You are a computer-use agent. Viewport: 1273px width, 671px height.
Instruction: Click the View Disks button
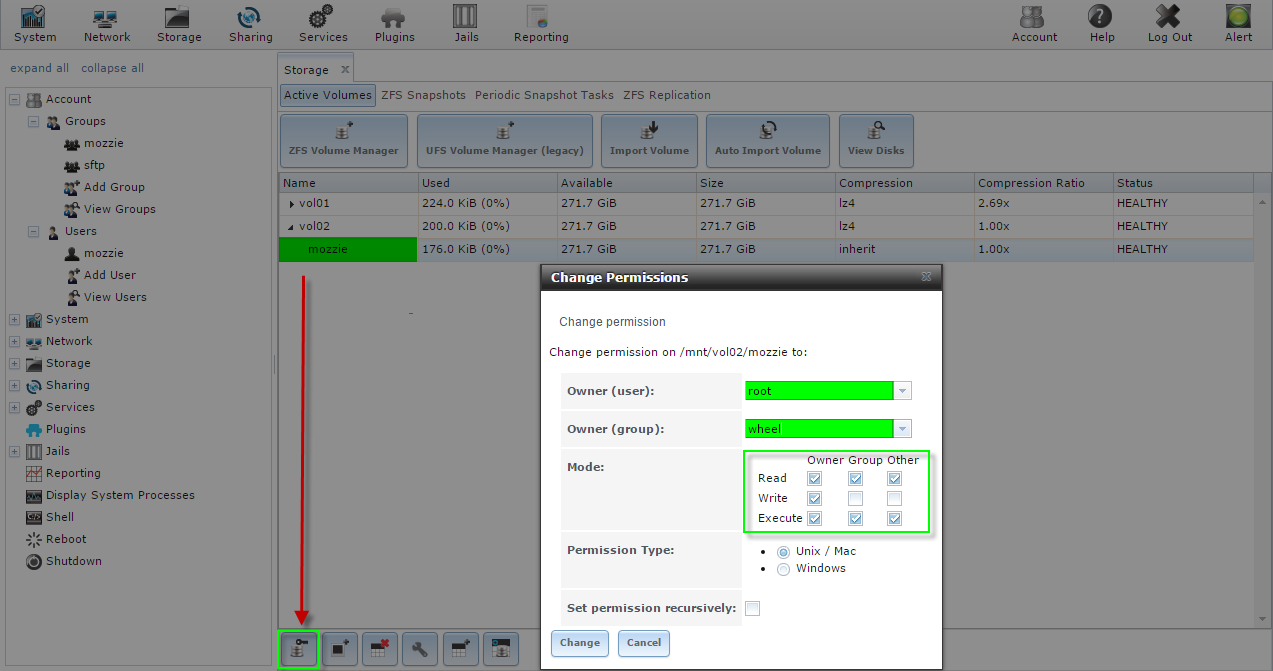click(x=876, y=140)
